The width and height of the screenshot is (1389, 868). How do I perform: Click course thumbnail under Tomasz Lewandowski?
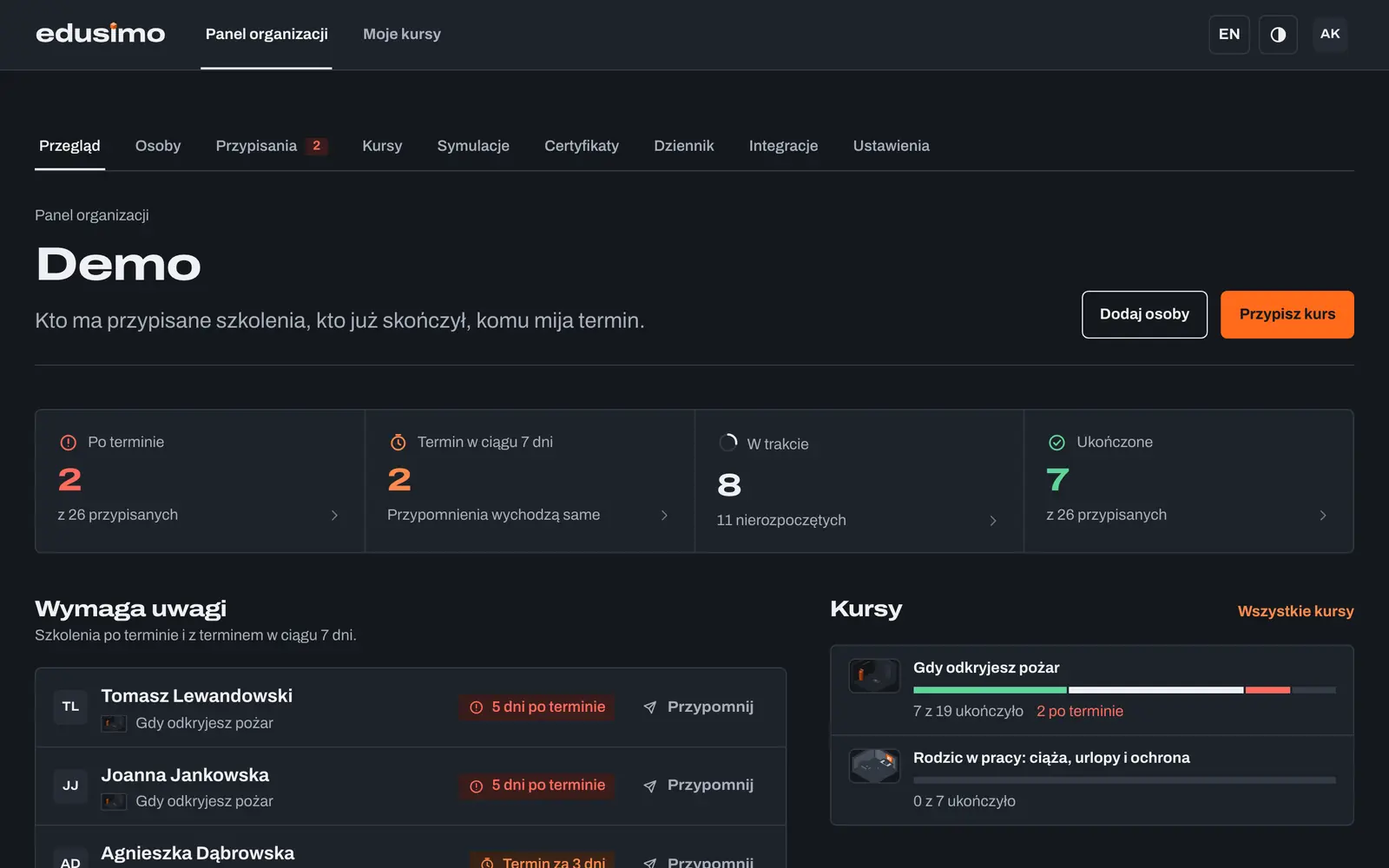click(x=114, y=723)
